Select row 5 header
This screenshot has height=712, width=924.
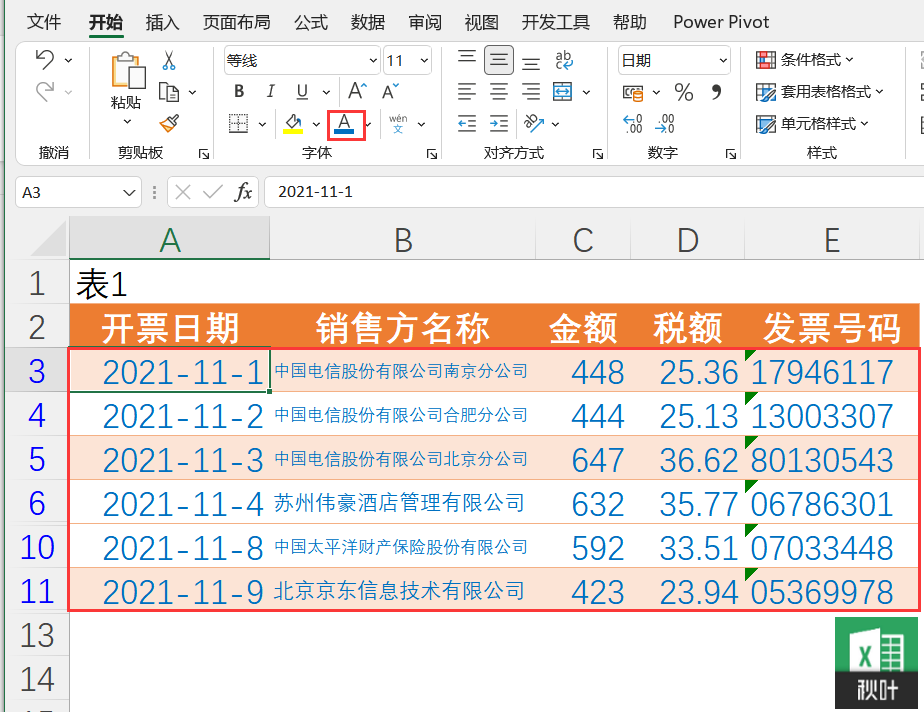37,459
